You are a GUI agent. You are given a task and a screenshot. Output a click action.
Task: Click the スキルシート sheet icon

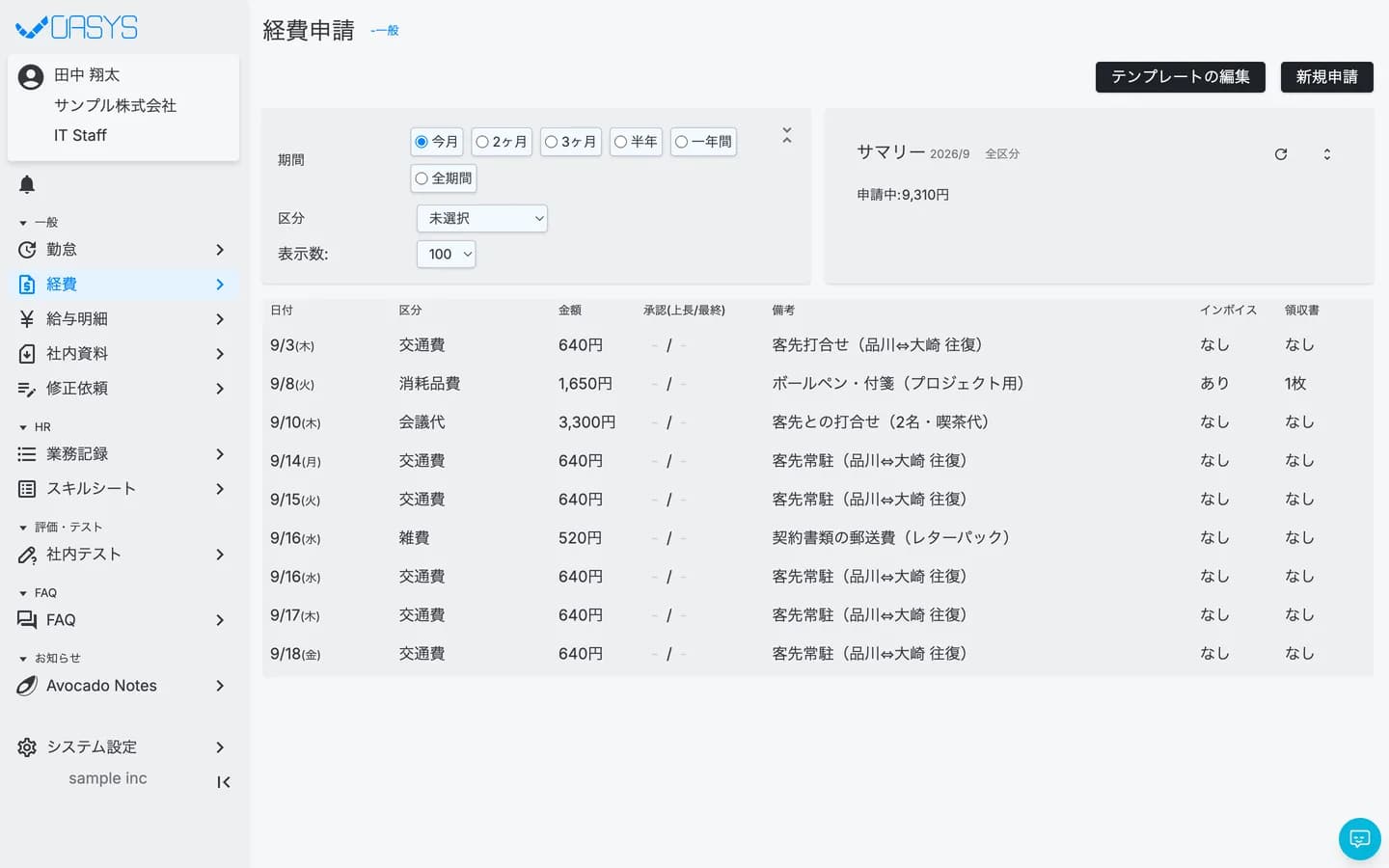27,489
